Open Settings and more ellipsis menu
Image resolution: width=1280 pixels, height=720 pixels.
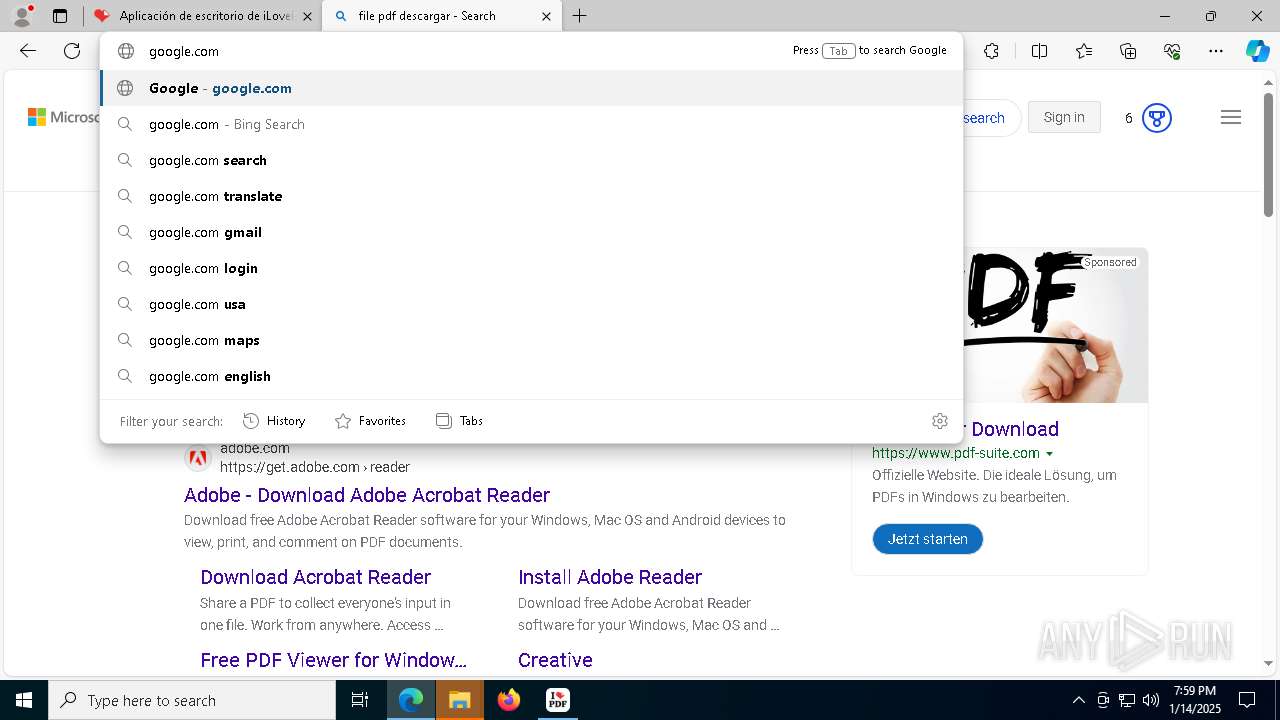(x=1216, y=51)
